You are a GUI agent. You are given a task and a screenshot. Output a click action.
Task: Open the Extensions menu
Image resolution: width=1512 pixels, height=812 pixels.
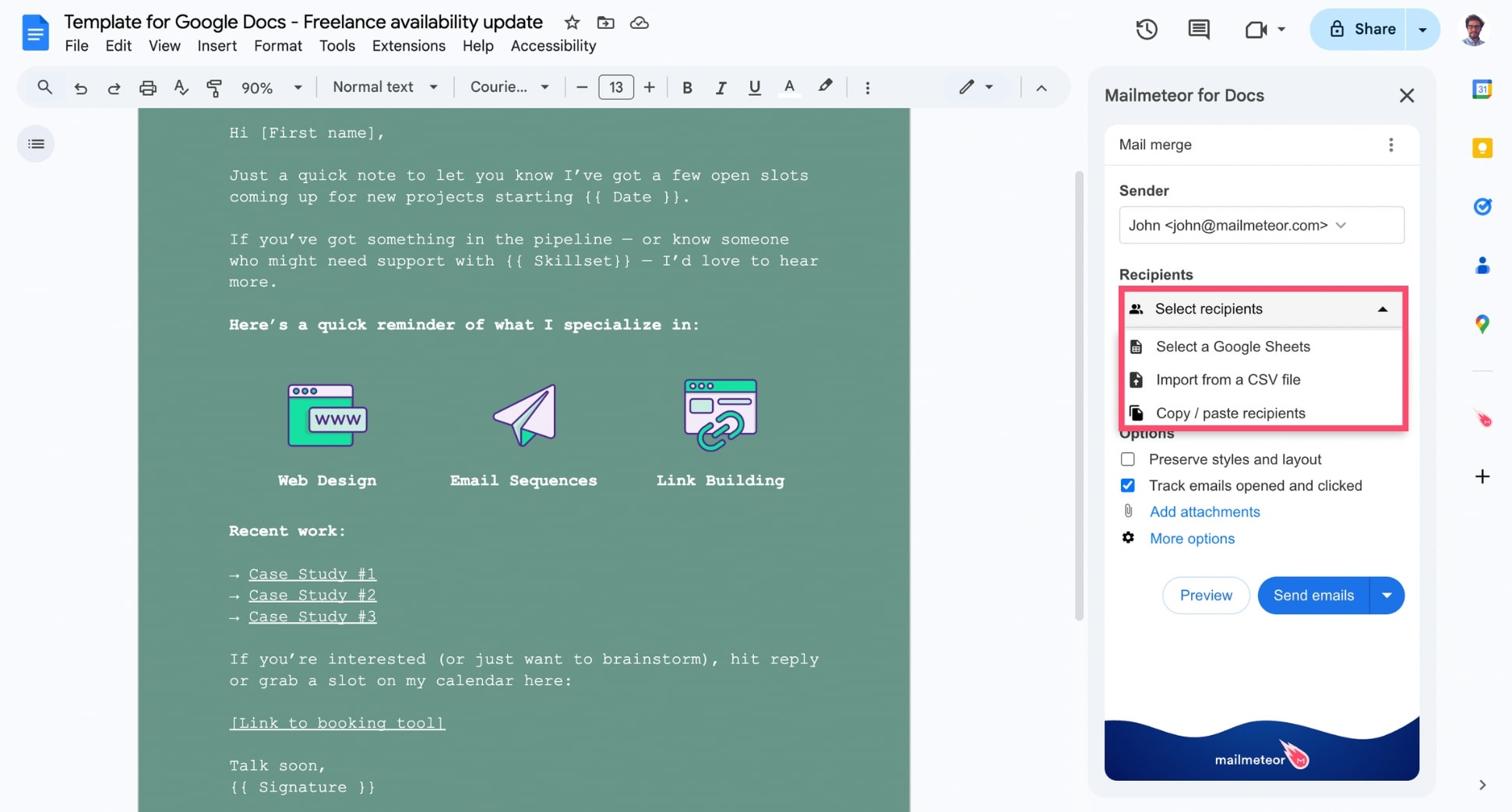[408, 46]
